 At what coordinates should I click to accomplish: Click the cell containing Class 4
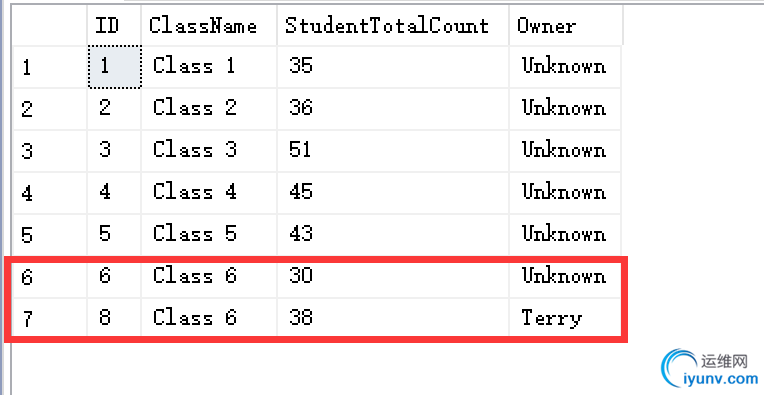[209, 193]
